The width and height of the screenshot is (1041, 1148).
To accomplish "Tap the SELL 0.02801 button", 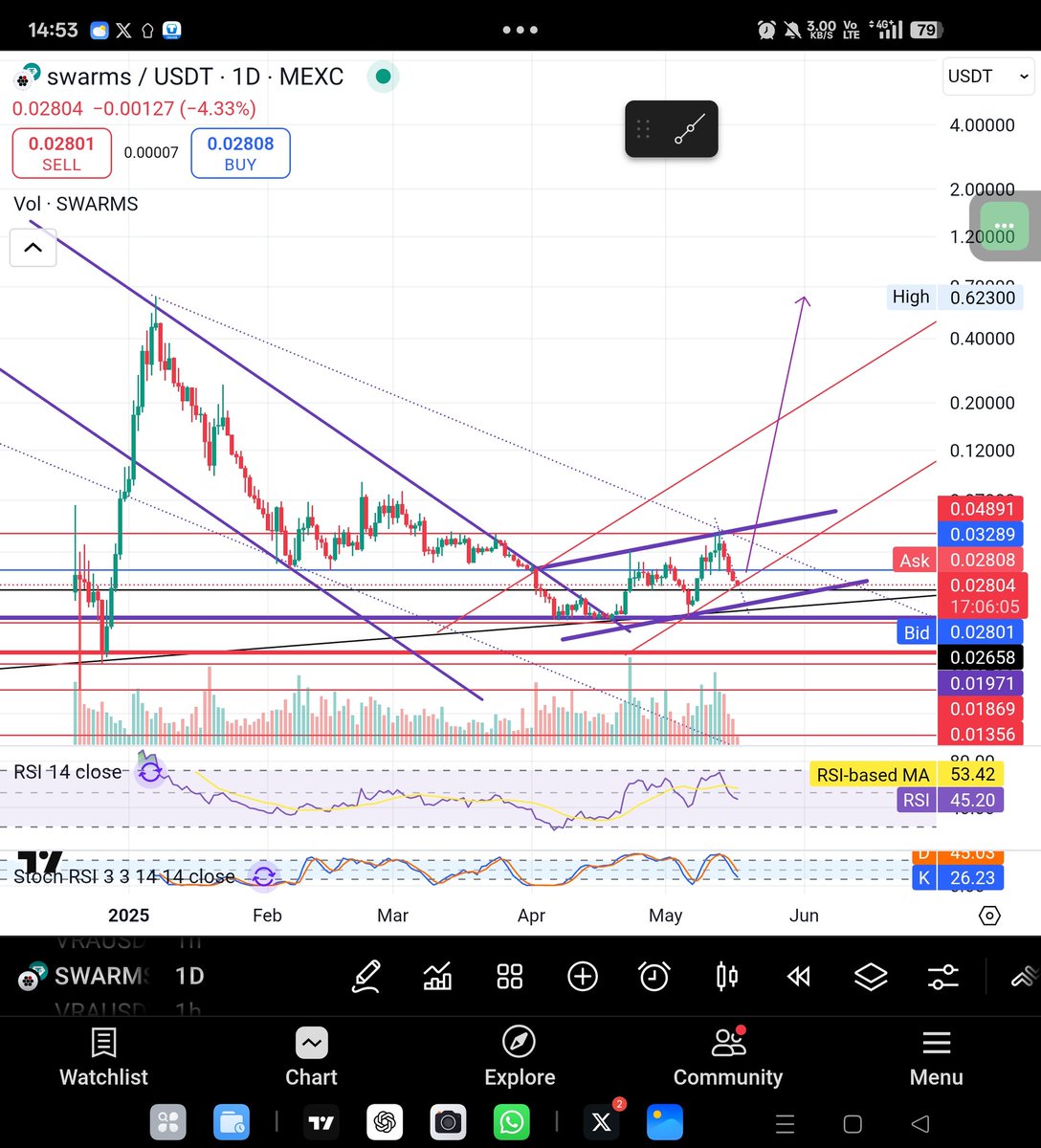I will pyautogui.click(x=62, y=153).
